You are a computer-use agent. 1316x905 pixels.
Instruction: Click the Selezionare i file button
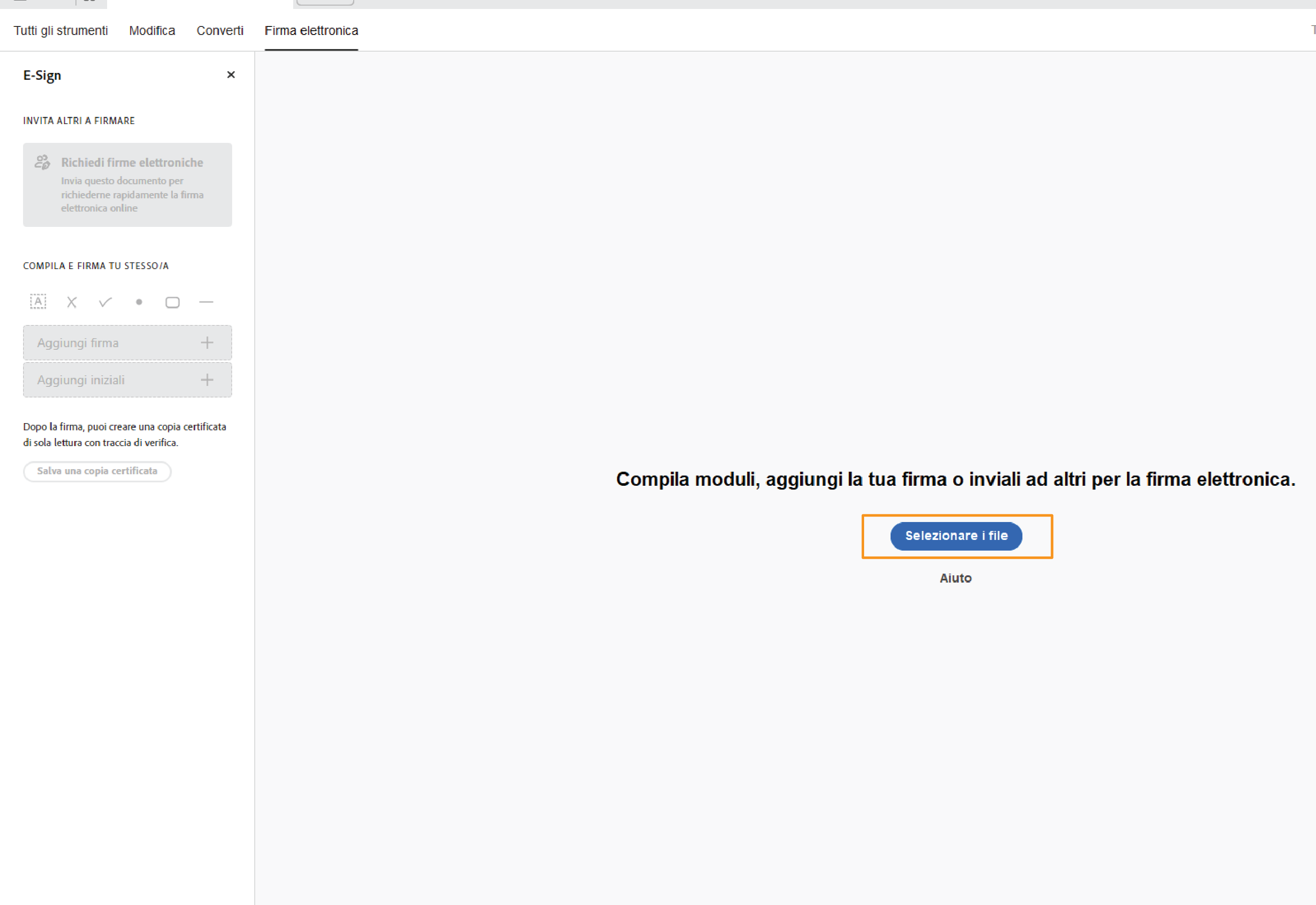click(956, 536)
